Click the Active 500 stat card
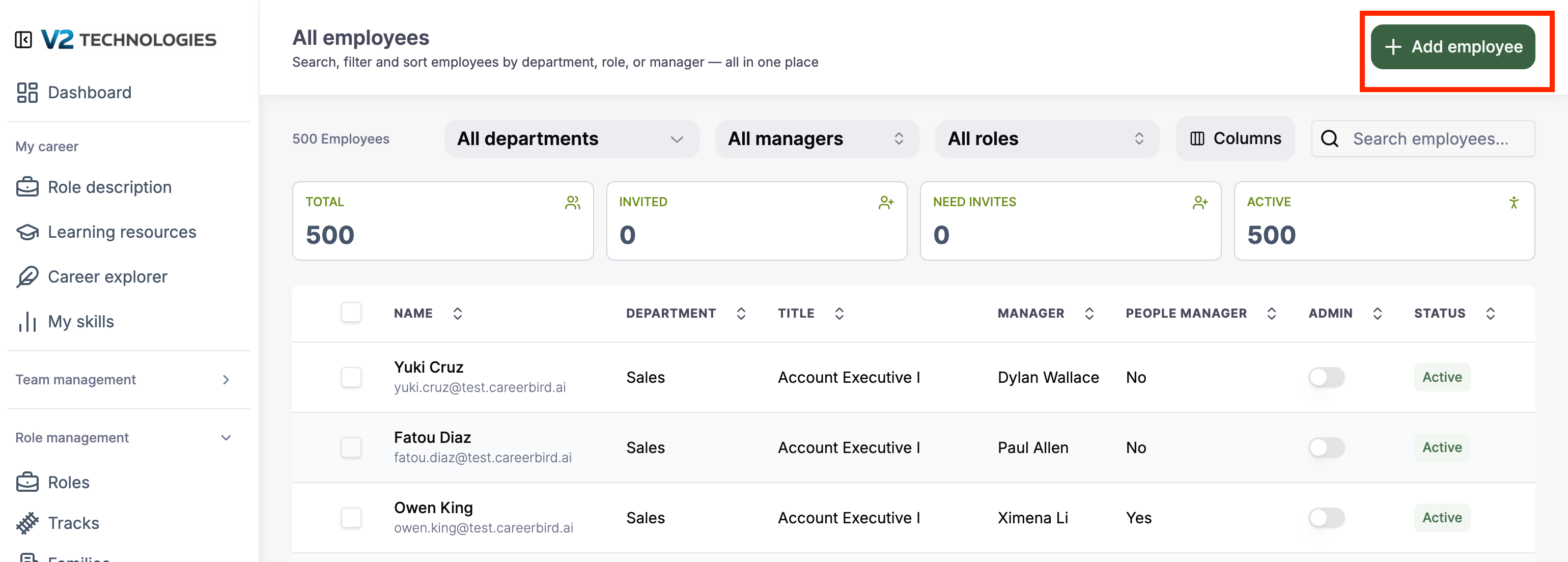 tap(1384, 221)
